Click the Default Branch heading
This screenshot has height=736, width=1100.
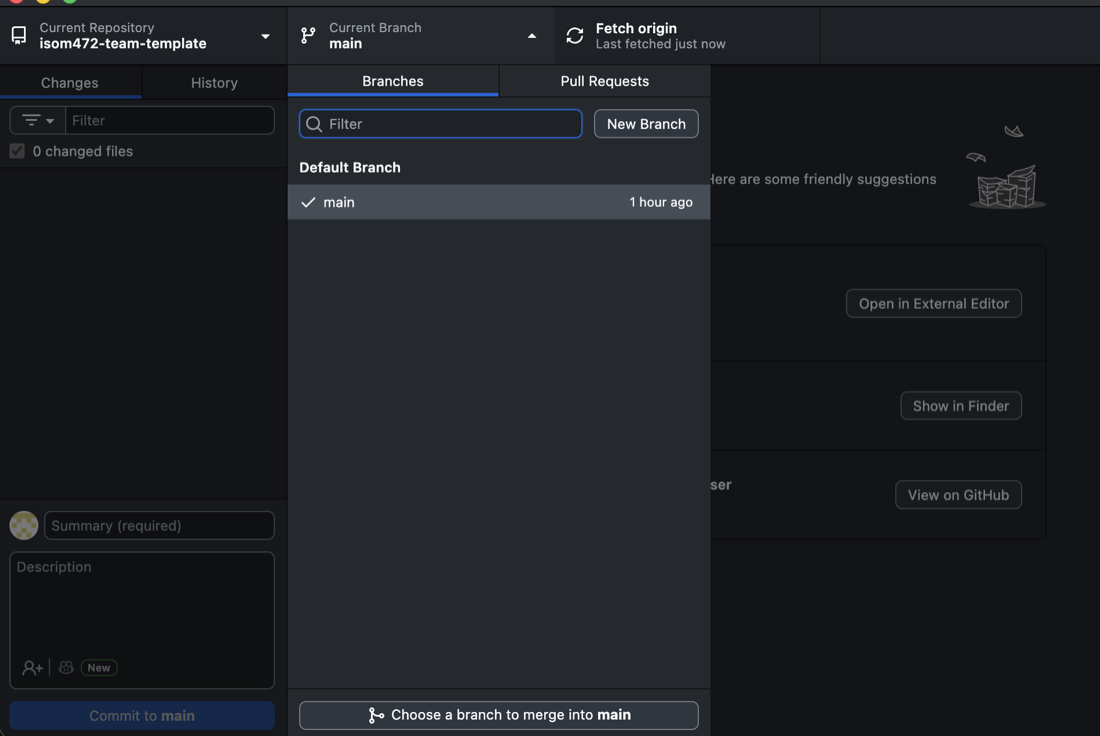(x=350, y=167)
